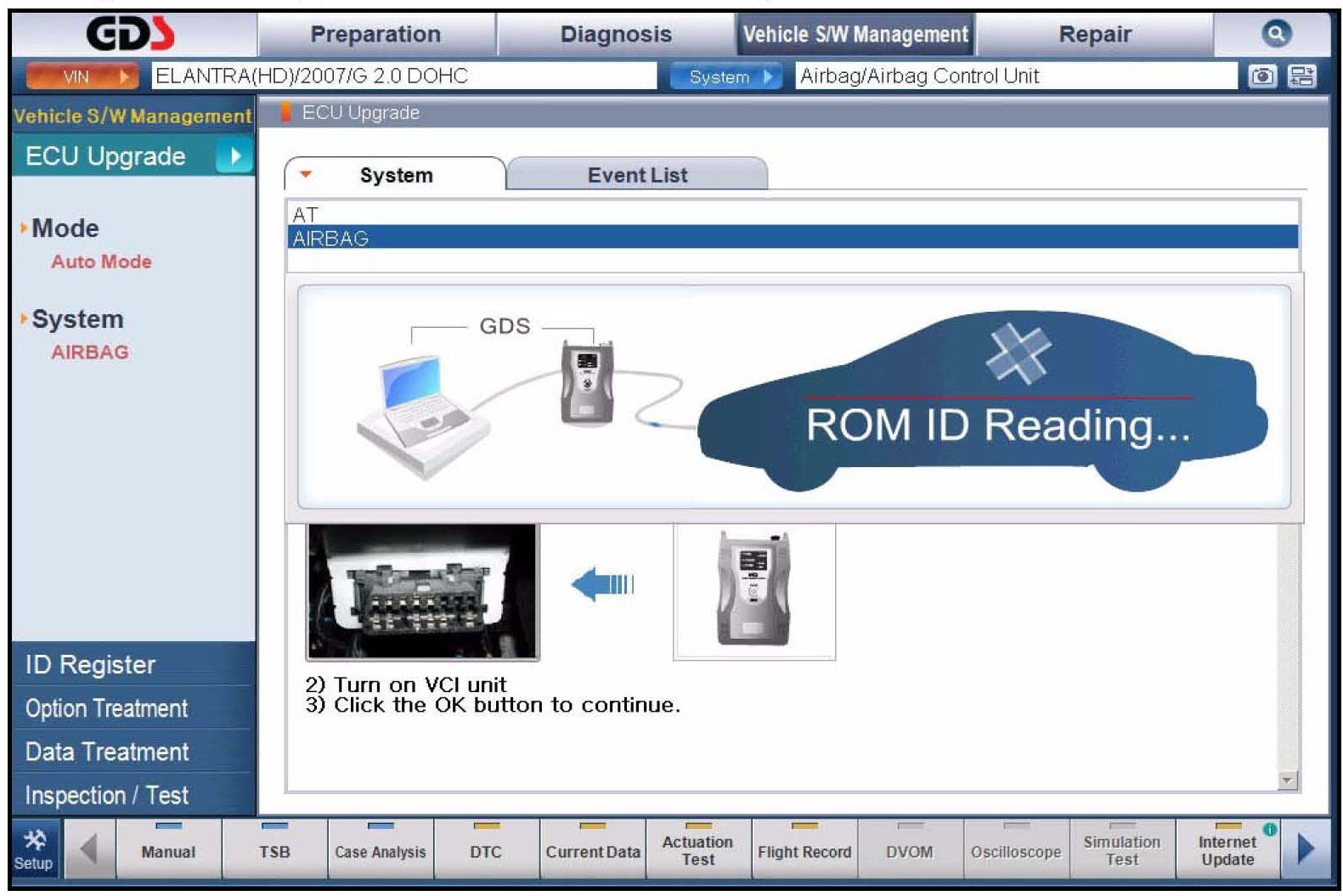Screen dimensions: 1343x896
Task: Open Setup with the wrench icon
Action: coord(34,849)
